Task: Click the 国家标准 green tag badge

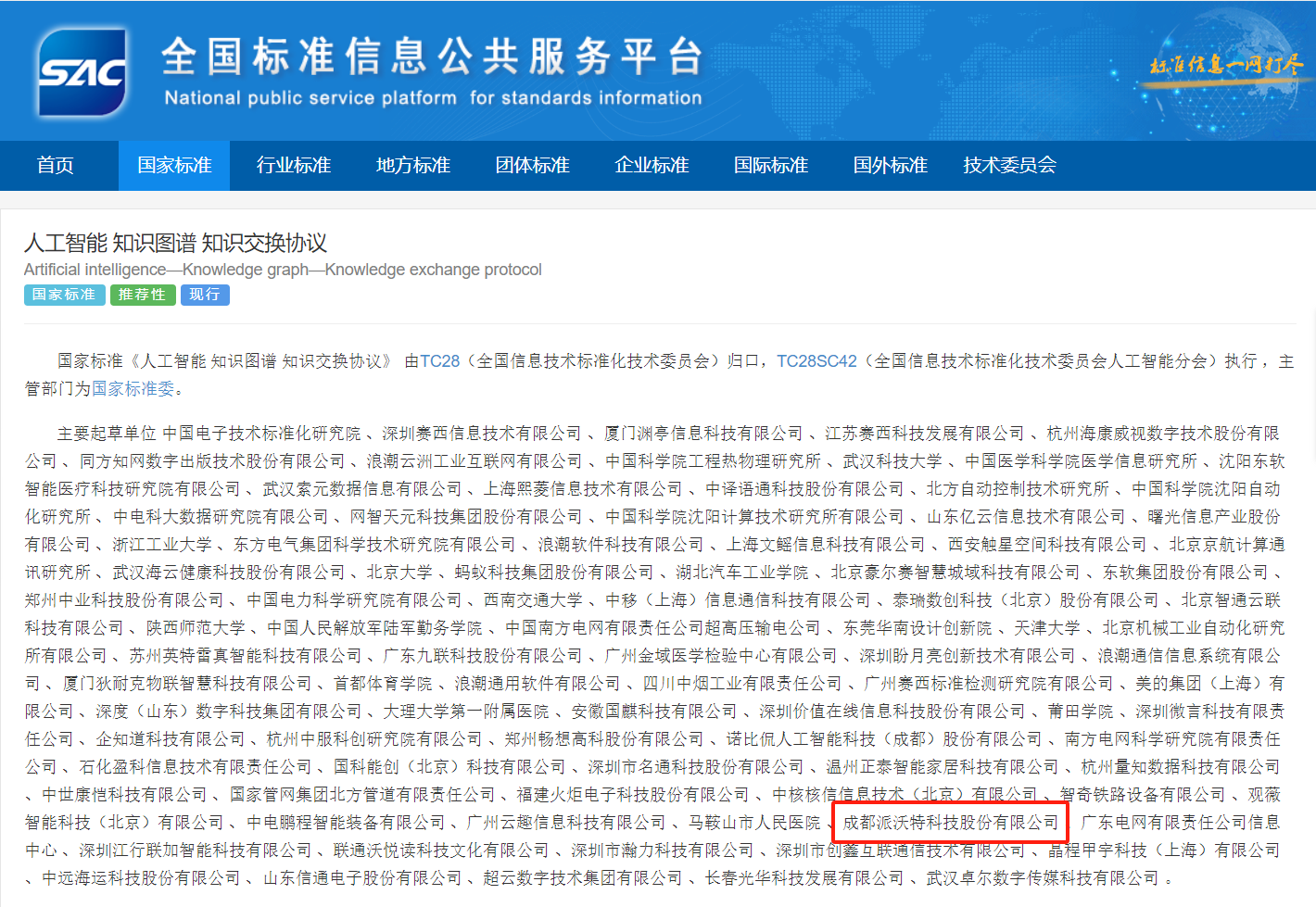Action: point(64,295)
